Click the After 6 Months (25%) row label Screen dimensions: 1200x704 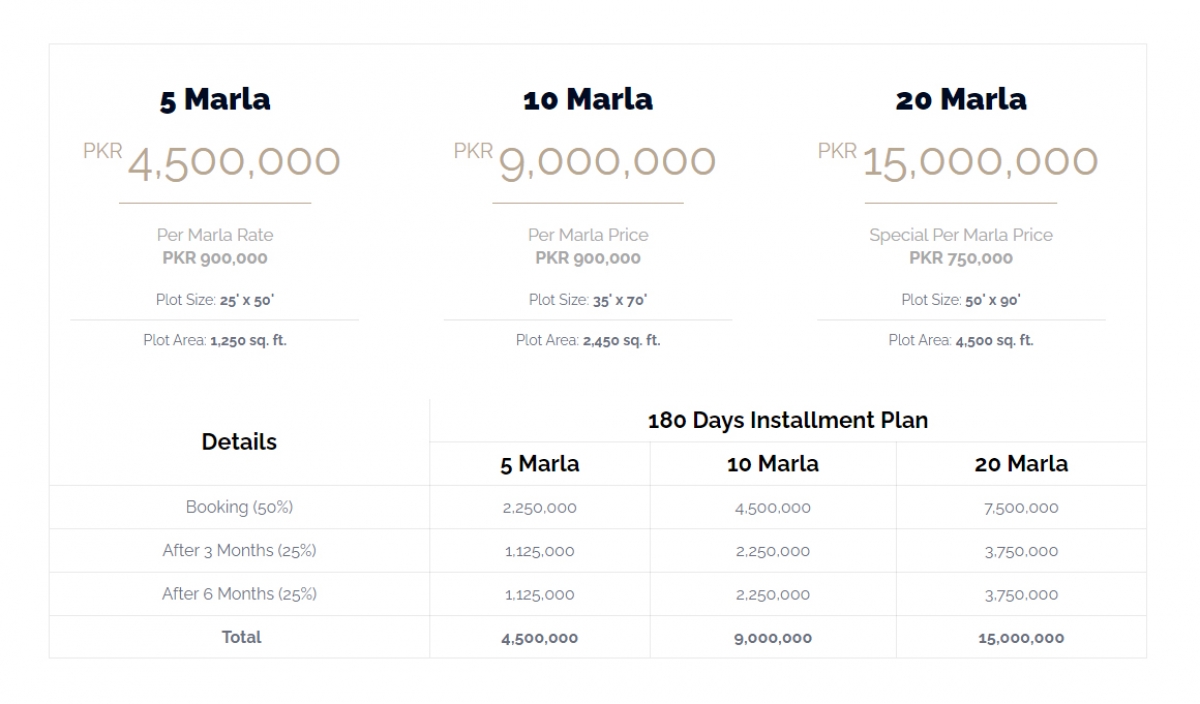tap(239, 594)
